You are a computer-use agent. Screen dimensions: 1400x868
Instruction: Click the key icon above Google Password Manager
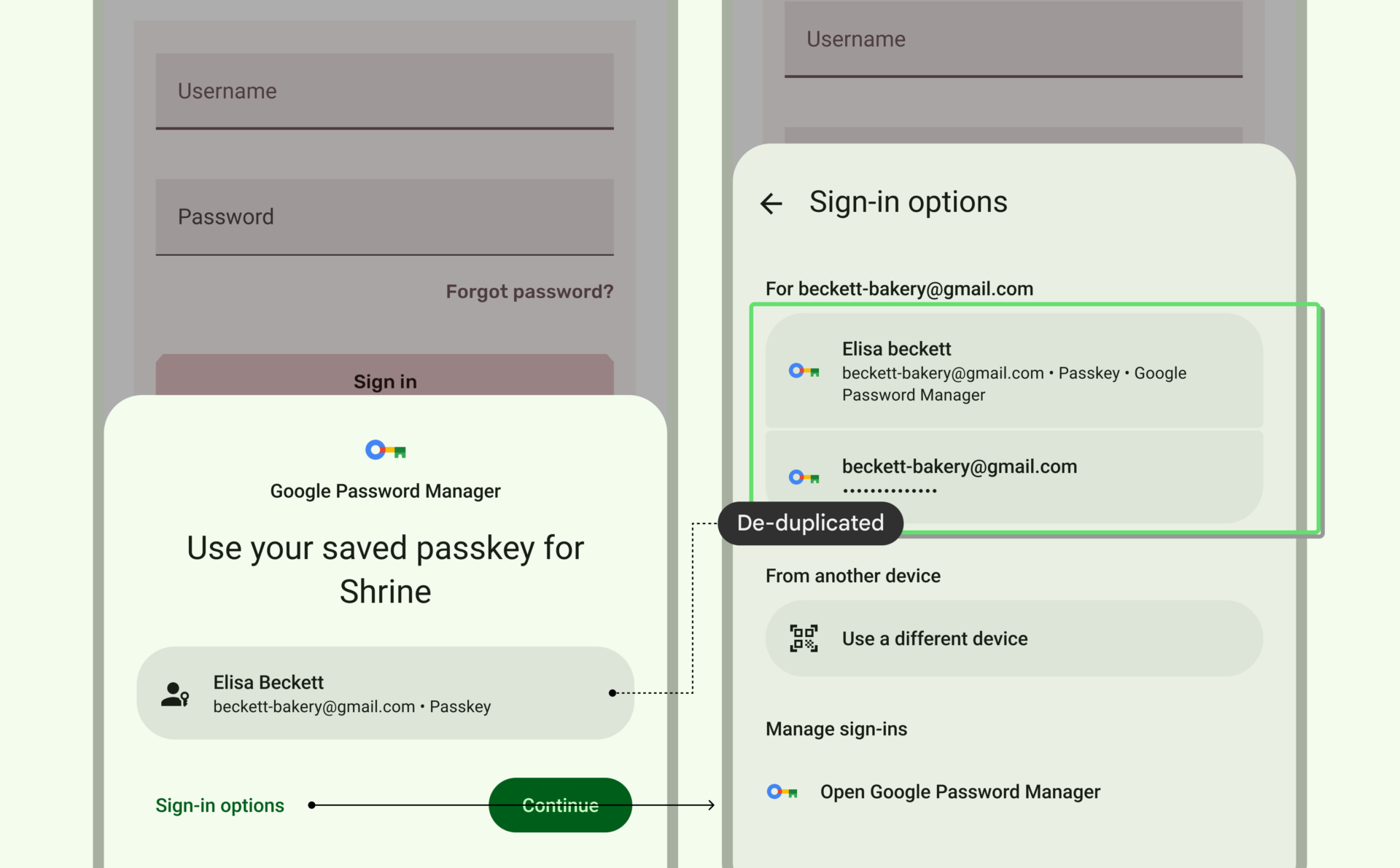[385, 450]
